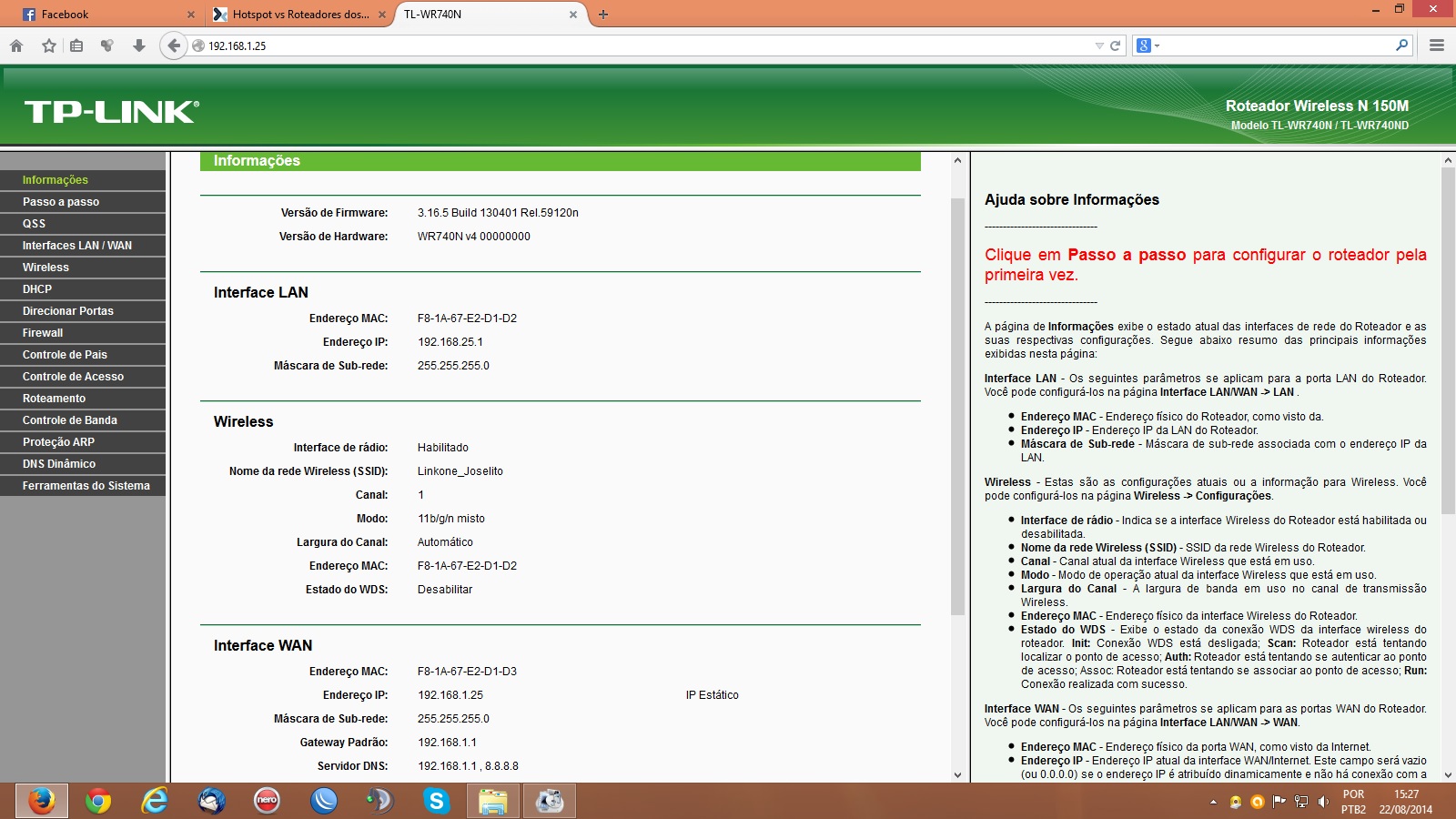1456x819 pixels.
Task: Go to the Firefox home page icon
Action: click(x=16, y=45)
